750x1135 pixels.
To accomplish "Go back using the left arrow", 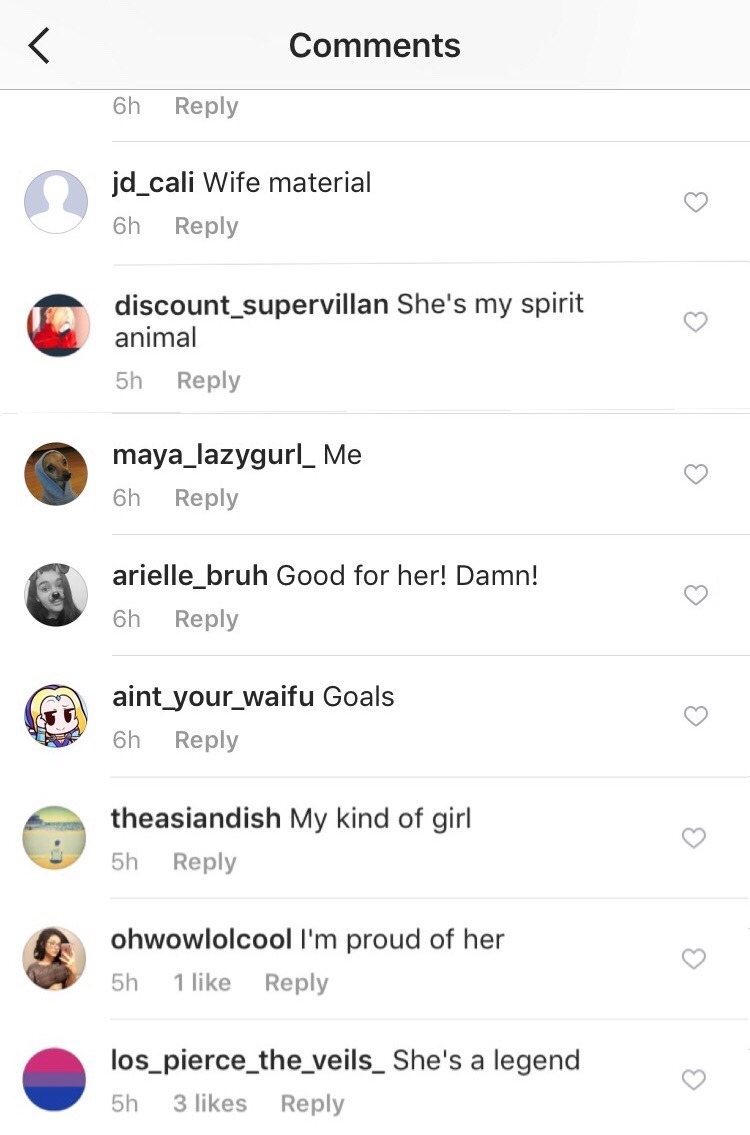I will pos(39,46).
